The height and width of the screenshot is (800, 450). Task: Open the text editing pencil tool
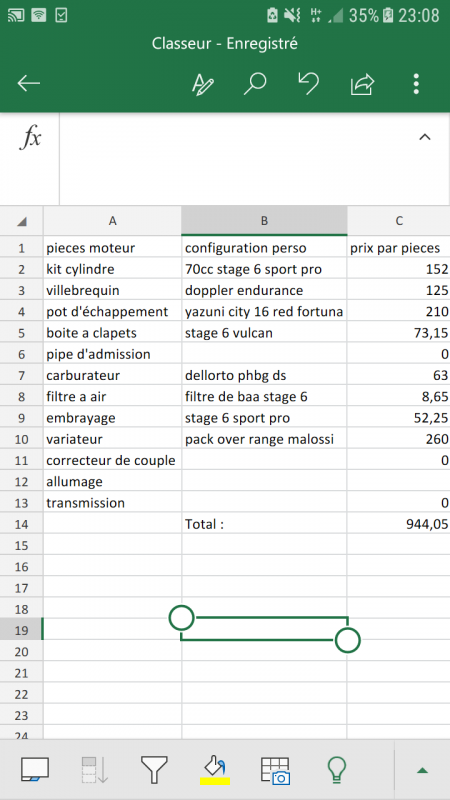tap(202, 84)
